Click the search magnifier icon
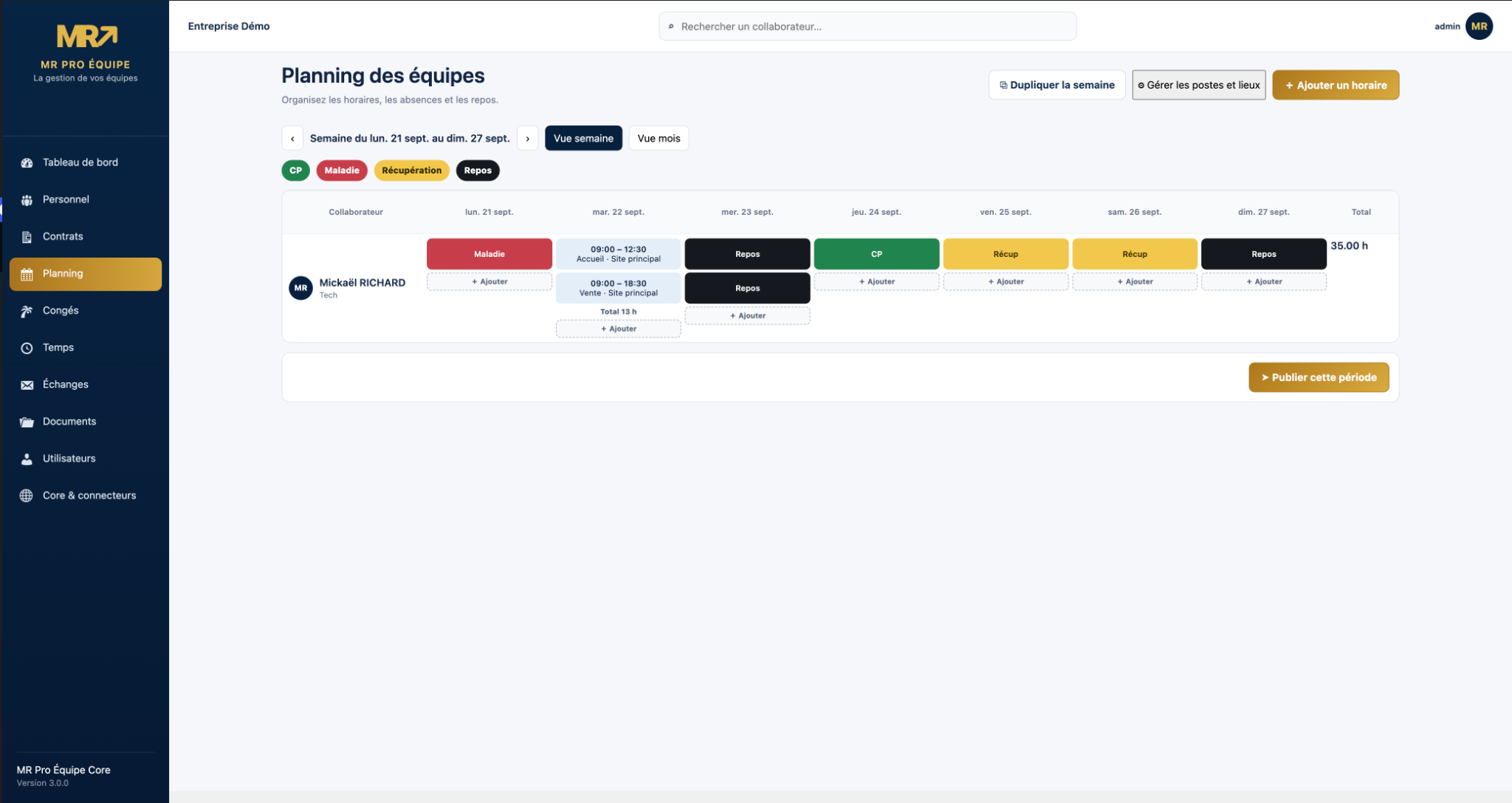The width and height of the screenshot is (1512, 803). [671, 27]
